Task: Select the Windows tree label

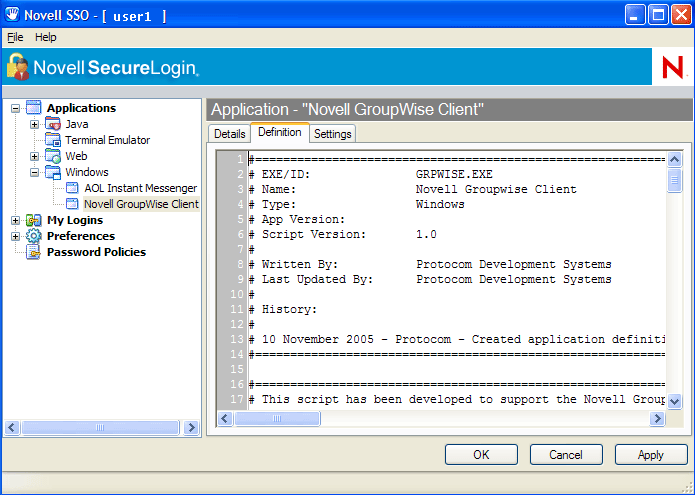Action: (87, 172)
